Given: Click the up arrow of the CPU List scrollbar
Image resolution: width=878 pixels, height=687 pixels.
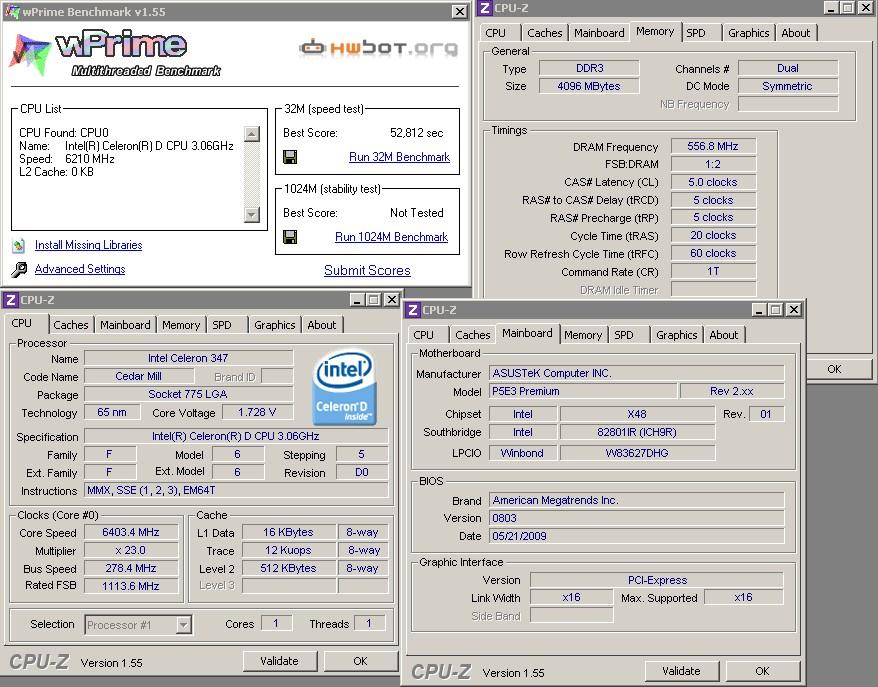Looking at the screenshot, I should coord(252,134).
